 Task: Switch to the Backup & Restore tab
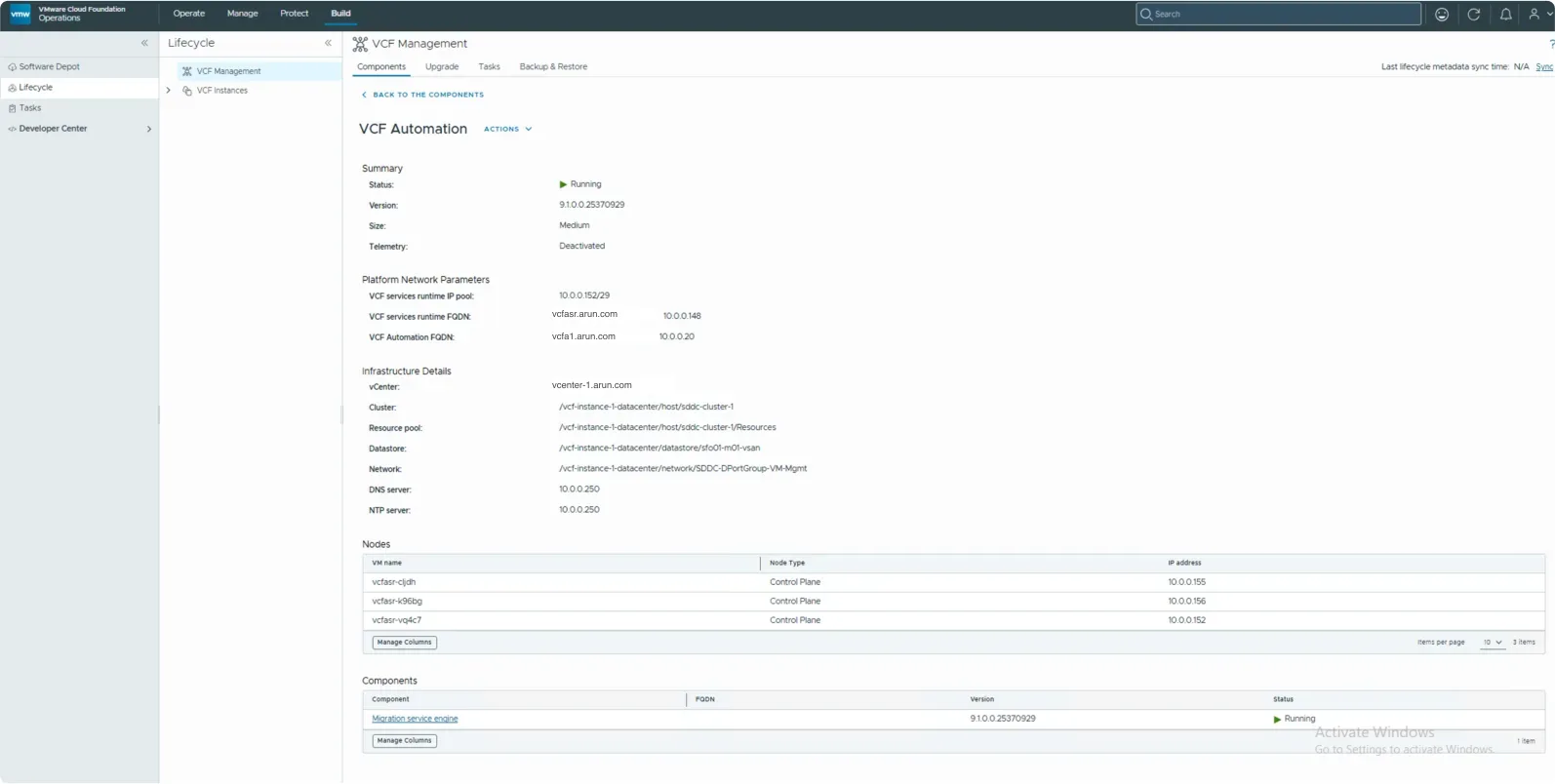(x=553, y=67)
